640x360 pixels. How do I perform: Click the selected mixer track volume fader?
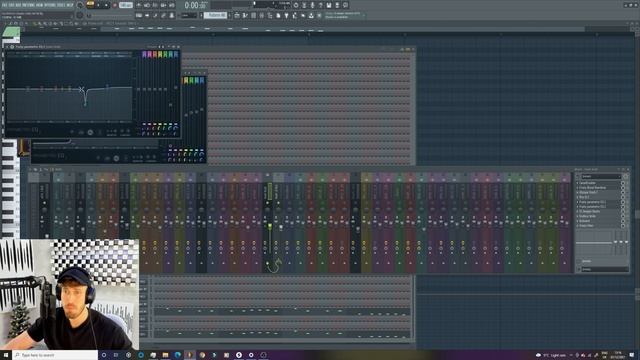click(x=270, y=226)
